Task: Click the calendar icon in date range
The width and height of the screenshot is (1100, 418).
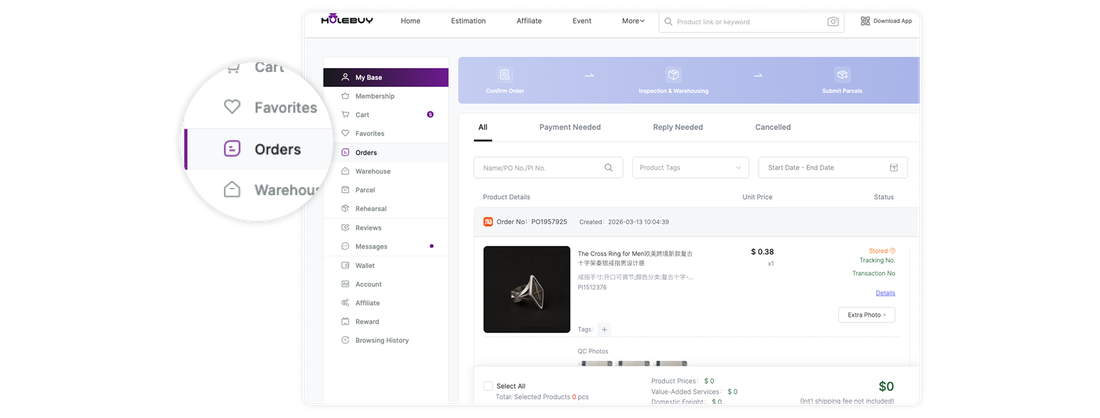Action: [x=894, y=168]
